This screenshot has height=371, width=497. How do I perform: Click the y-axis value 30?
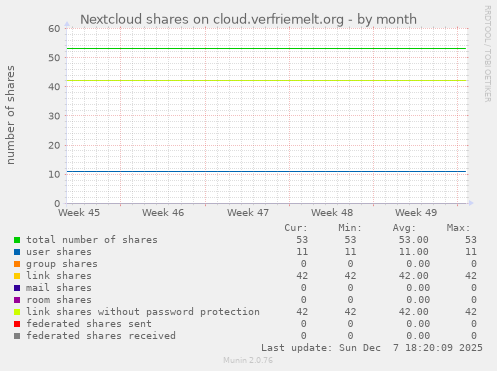tap(54, 116)
